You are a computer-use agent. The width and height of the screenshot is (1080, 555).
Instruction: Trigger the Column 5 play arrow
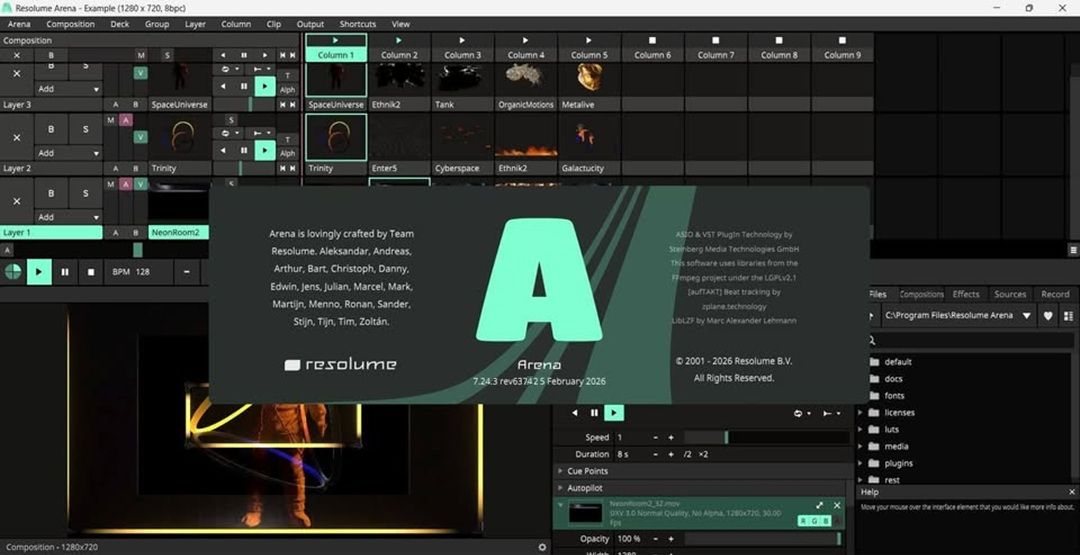pos(589,41)
